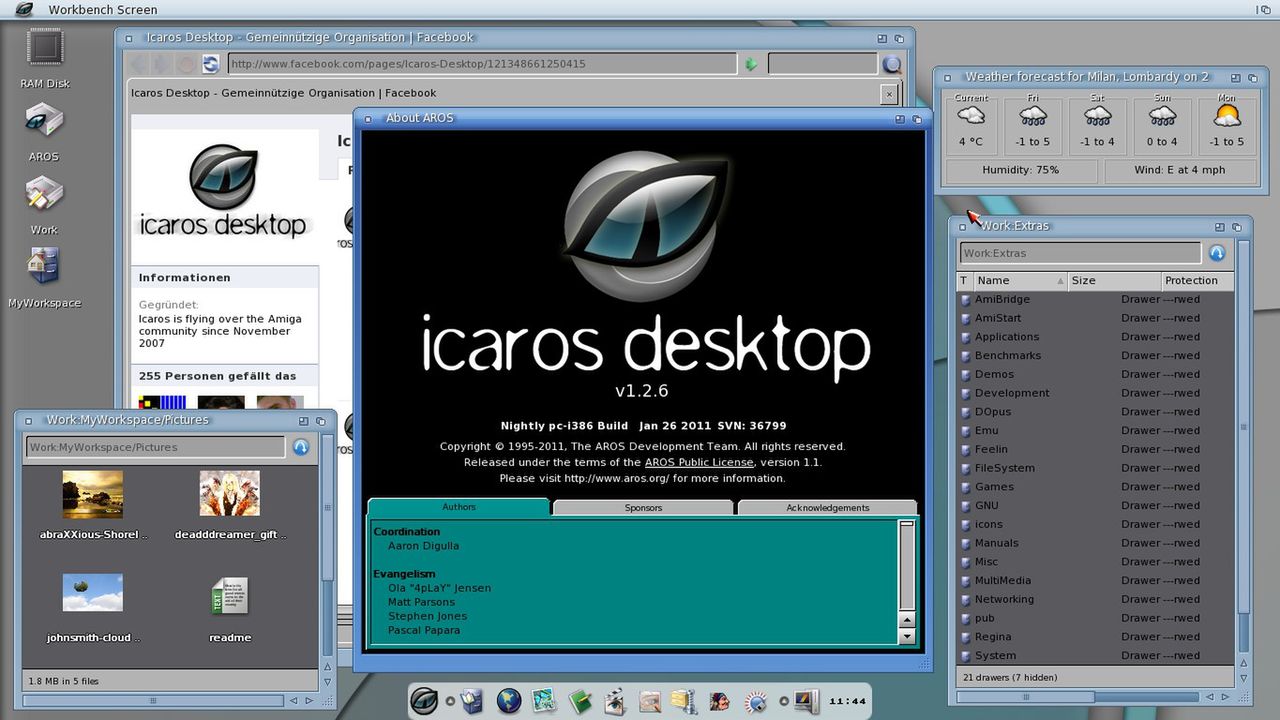Click the browser search magnifier icon
This screenshot has height=720, width=1280.
(892, 64)
